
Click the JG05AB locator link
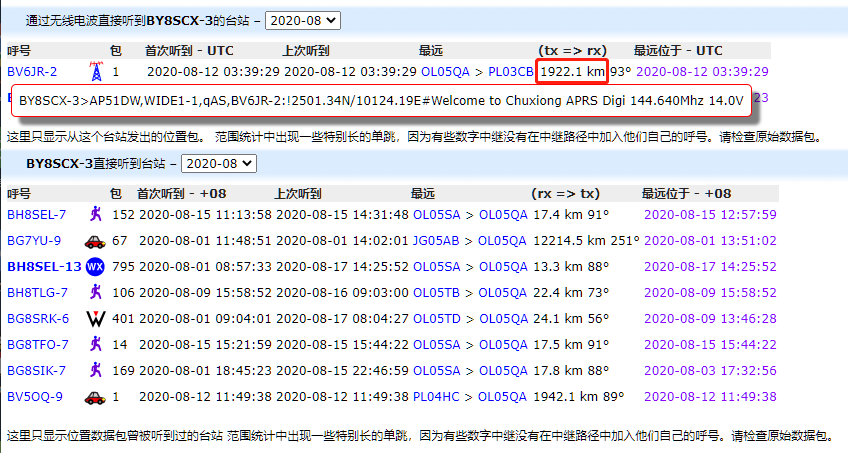[x=436, y=240]
